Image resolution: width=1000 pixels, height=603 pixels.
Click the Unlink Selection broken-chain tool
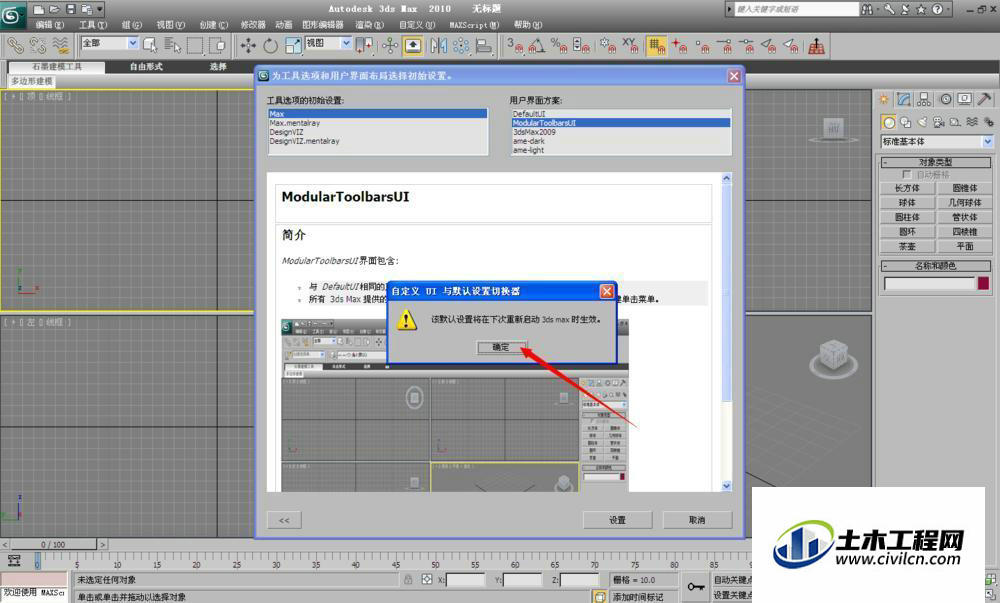tap(38, 45)
